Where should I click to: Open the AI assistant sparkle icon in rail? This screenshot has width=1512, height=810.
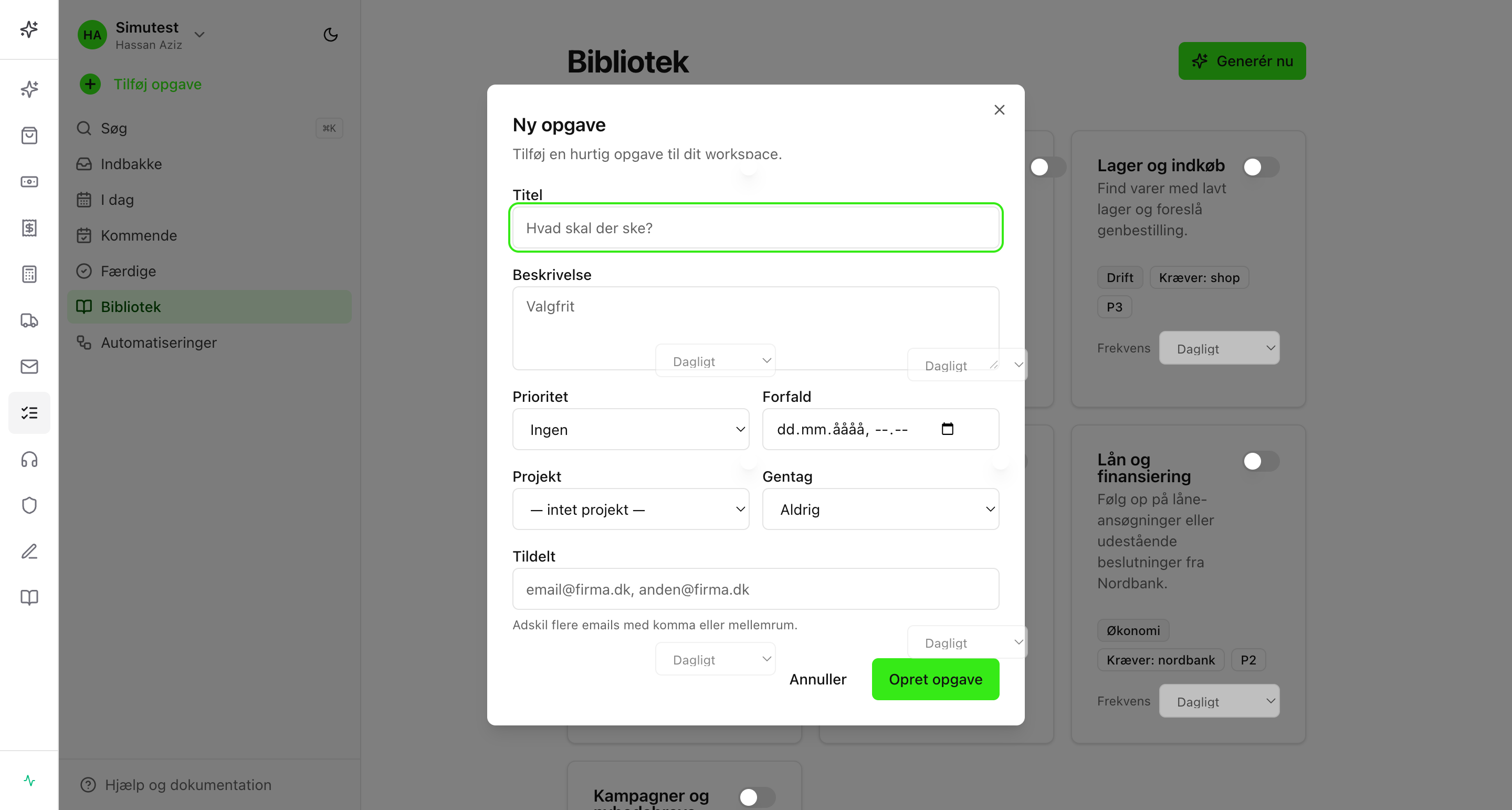click(29, 89)
